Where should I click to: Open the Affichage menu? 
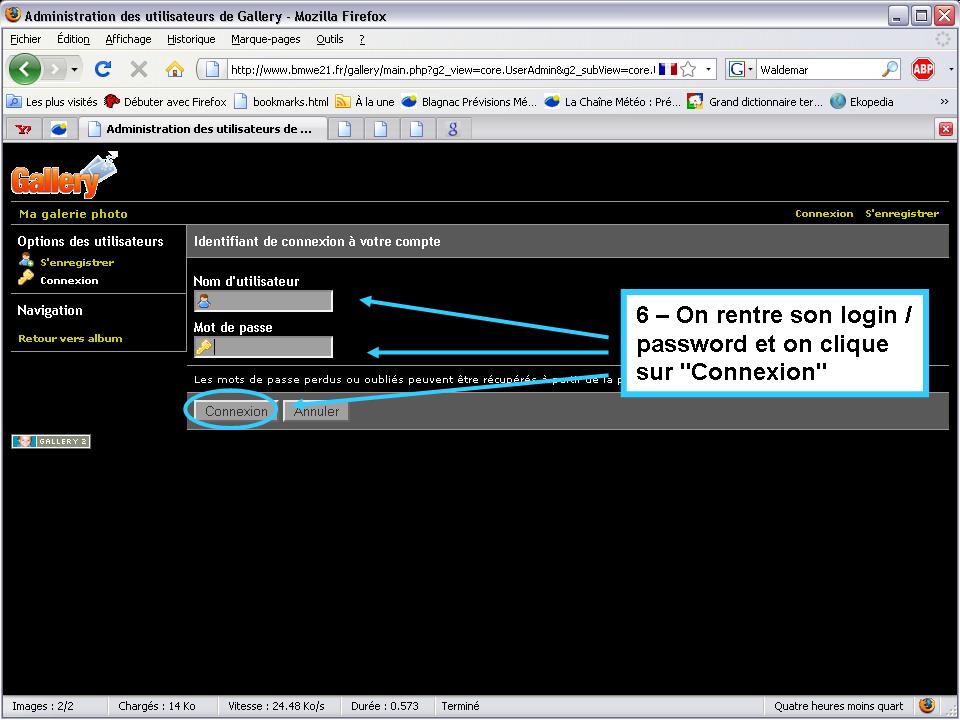click(x=128, y=39)
